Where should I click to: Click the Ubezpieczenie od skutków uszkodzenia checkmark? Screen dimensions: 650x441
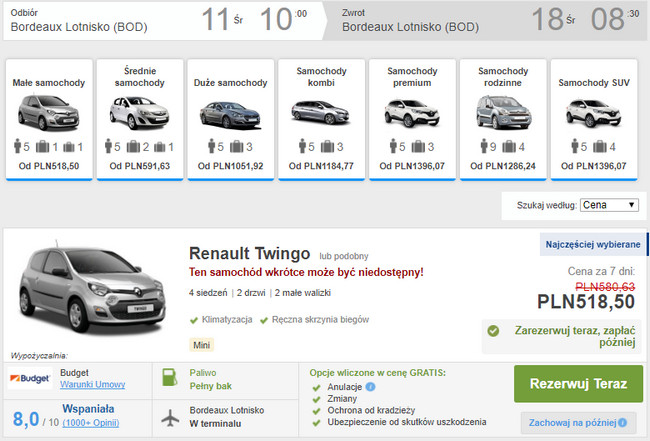tap(317, 423)
